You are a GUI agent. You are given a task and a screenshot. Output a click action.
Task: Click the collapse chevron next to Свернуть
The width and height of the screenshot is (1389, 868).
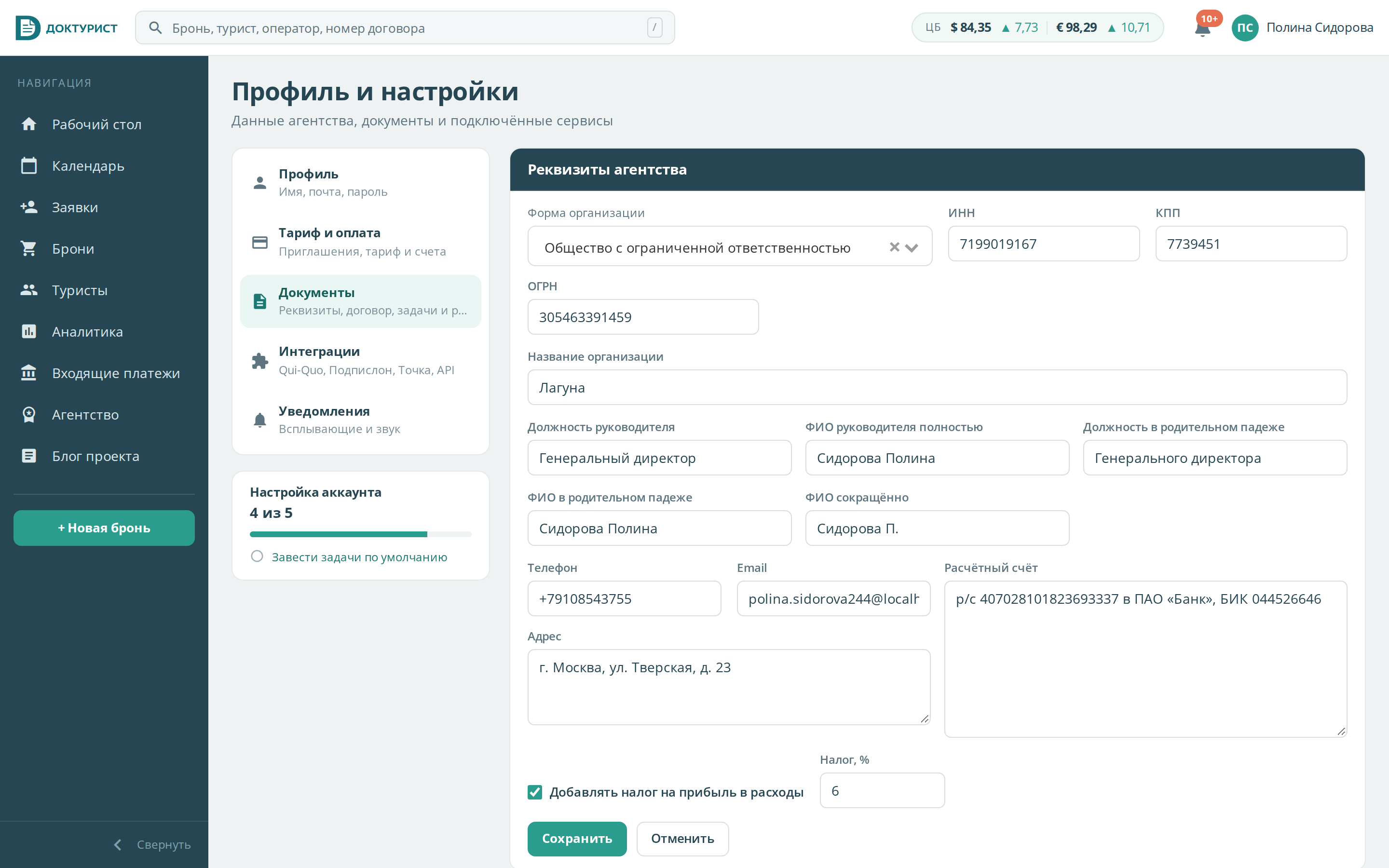pyautogui.click(x=118, y=844)
